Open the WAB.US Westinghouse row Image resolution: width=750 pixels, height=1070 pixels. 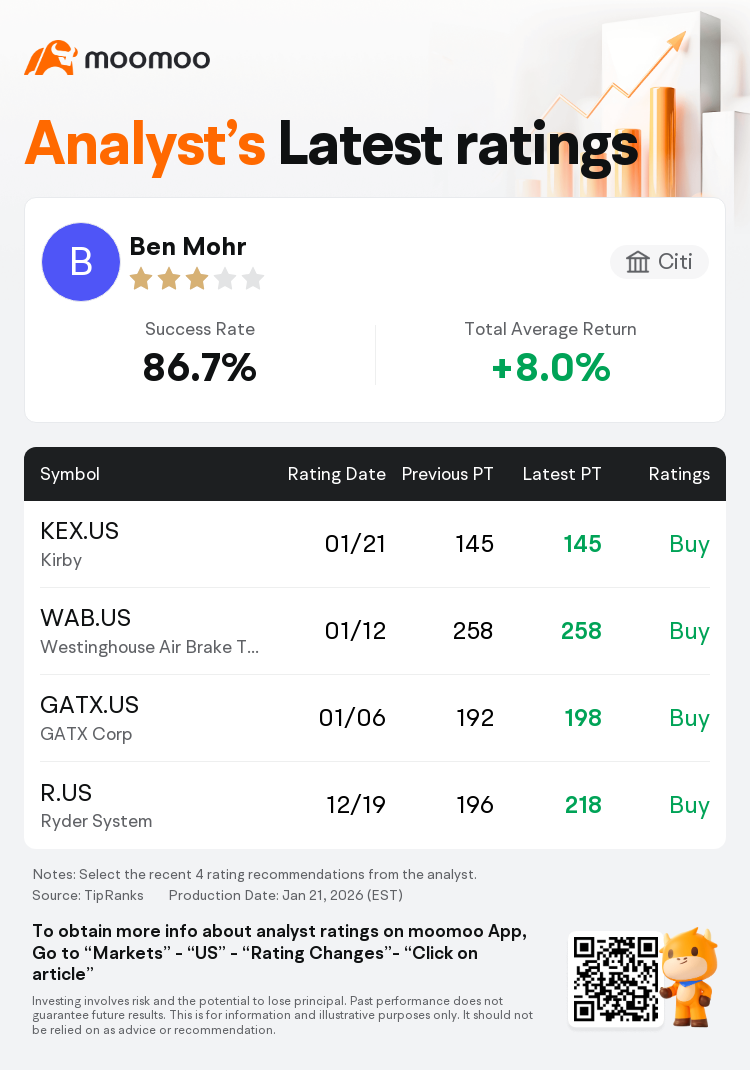375,631
